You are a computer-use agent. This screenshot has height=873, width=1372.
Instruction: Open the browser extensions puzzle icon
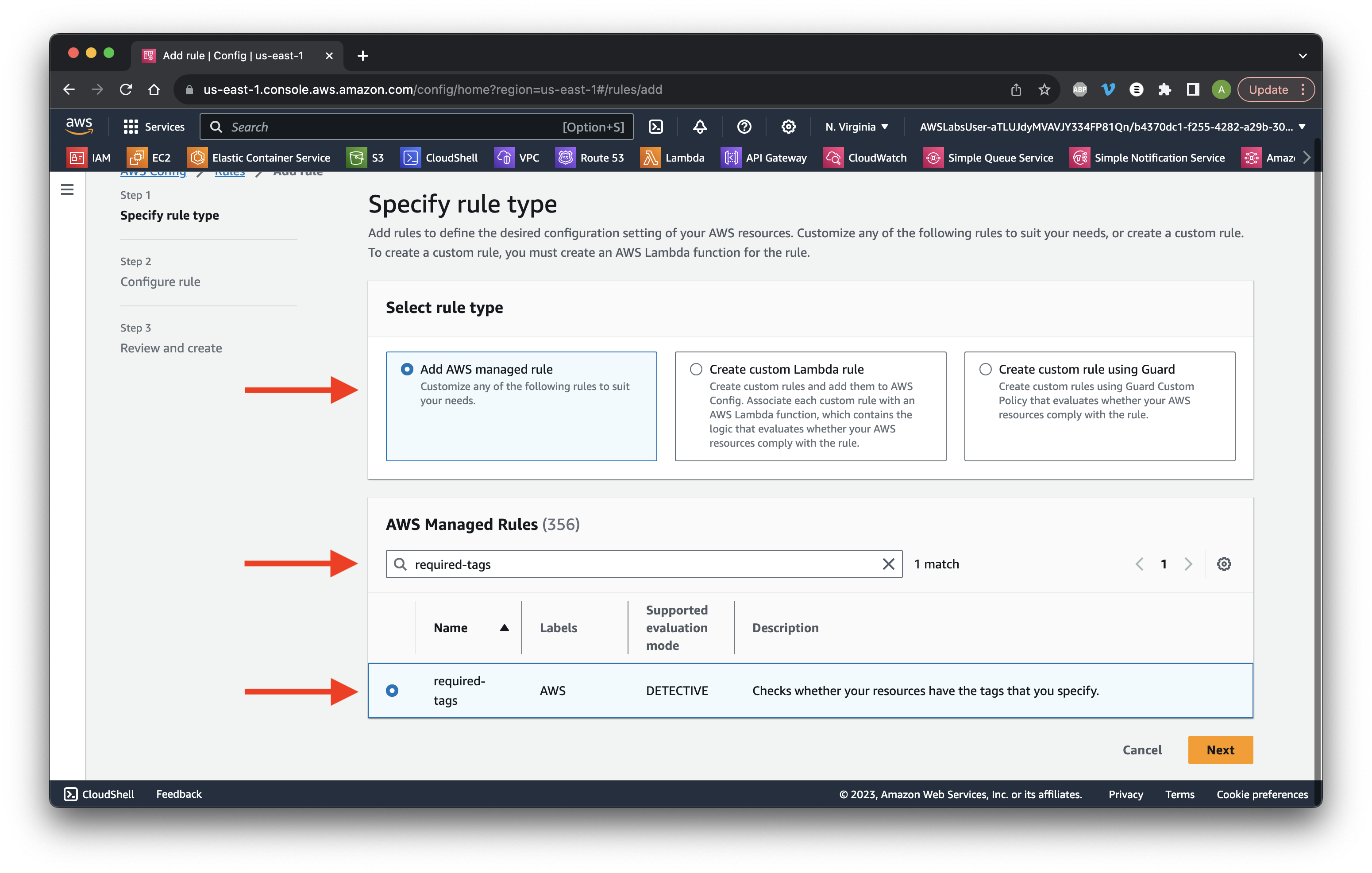click(x=1164, y=89)
